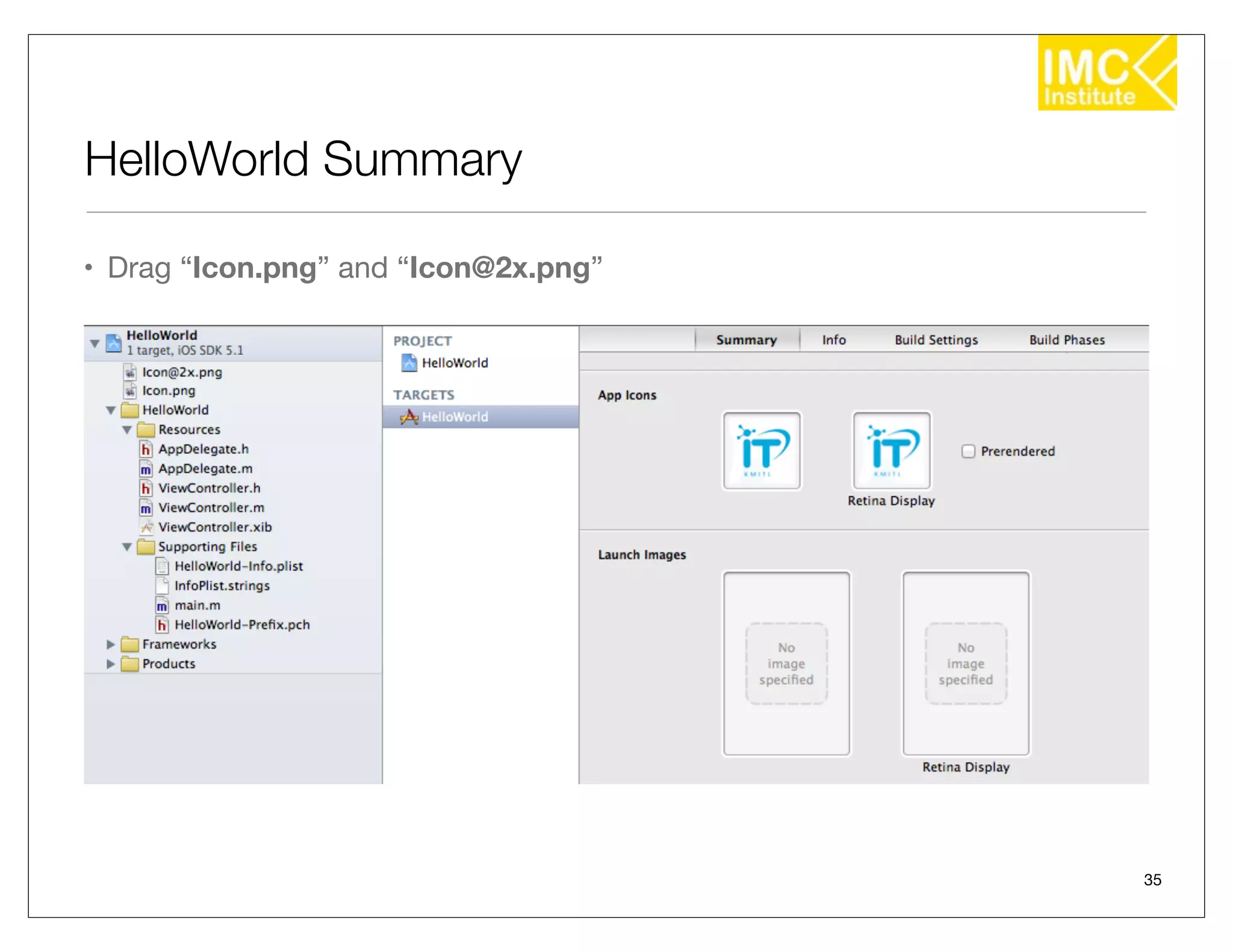Click the HelloWorld-Info.plist file icon
1233x952 pixels.
click(x=162, y=566)
